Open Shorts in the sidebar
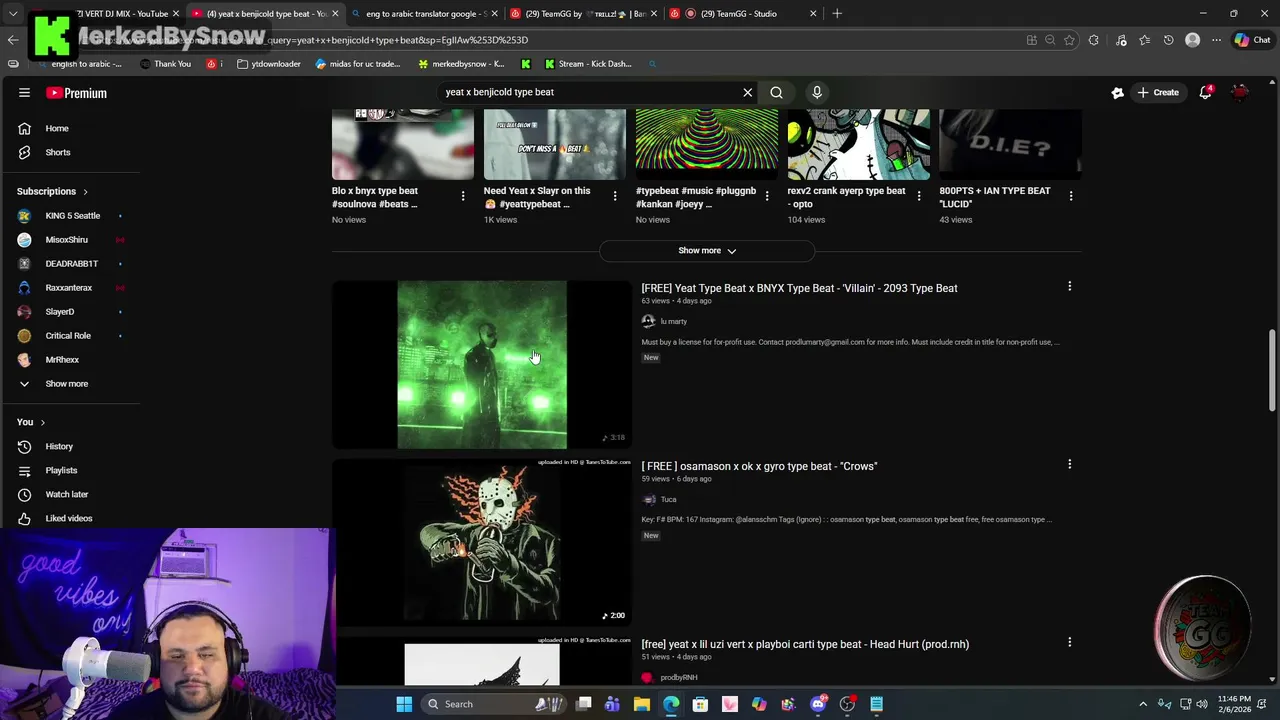 [x=58, y=152]
